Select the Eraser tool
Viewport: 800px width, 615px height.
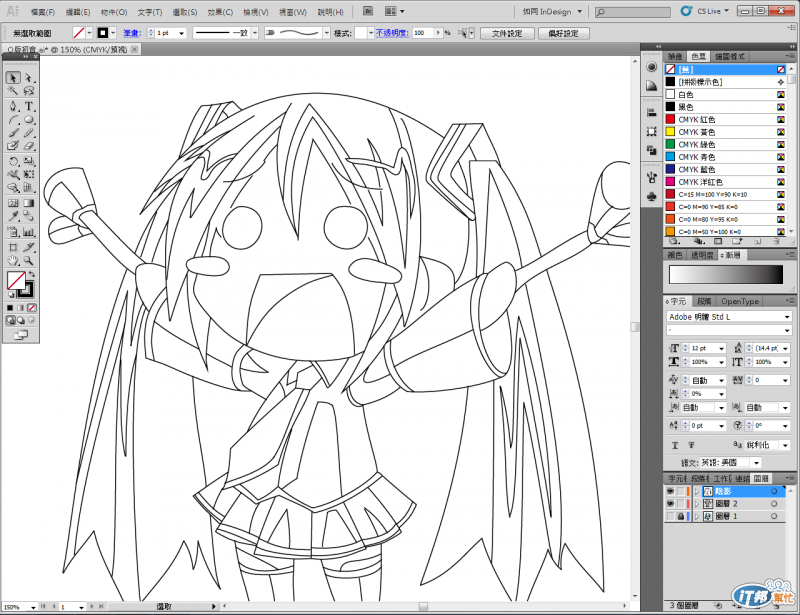29,146
